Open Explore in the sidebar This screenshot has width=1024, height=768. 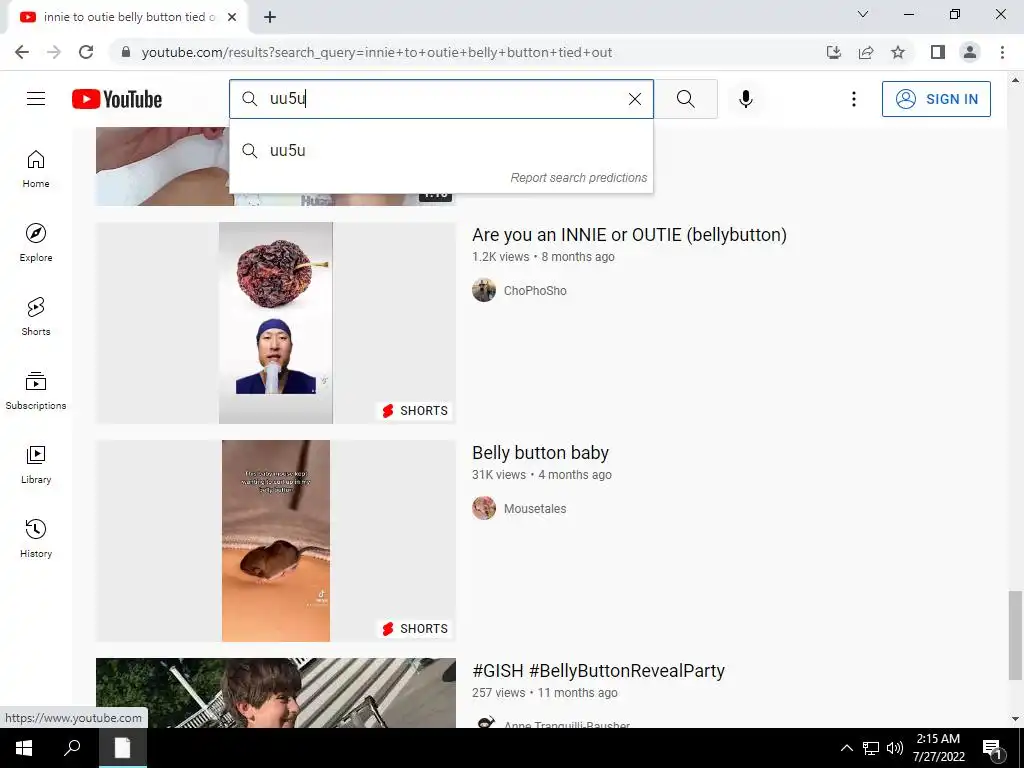36,243
